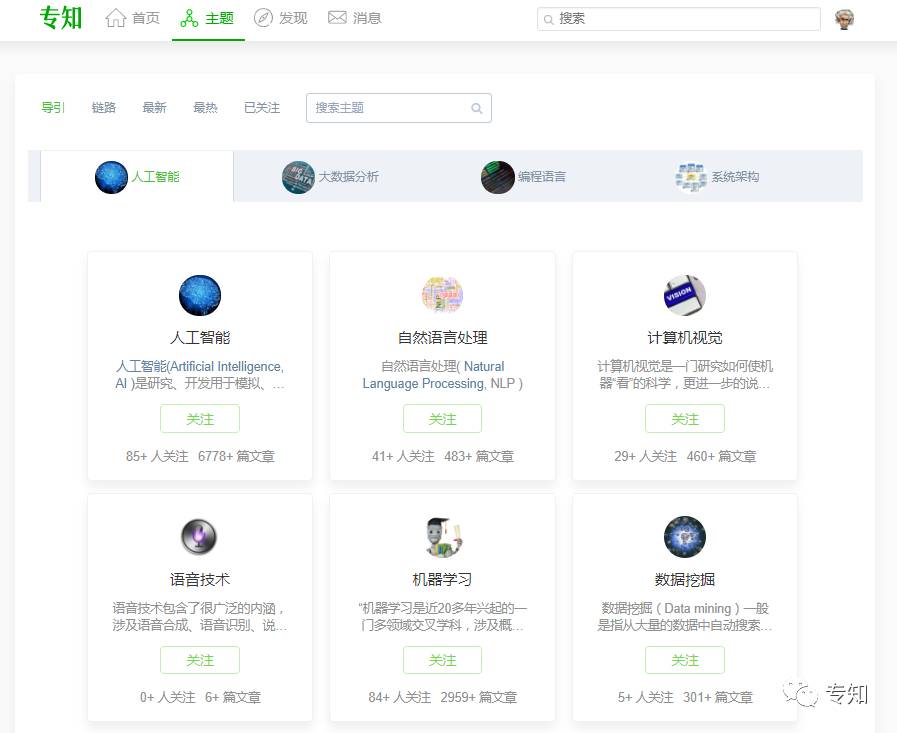Screen dimensions: 897x733
Task: Click the 6778+ 篇文章 count
Action: [236, 456]
